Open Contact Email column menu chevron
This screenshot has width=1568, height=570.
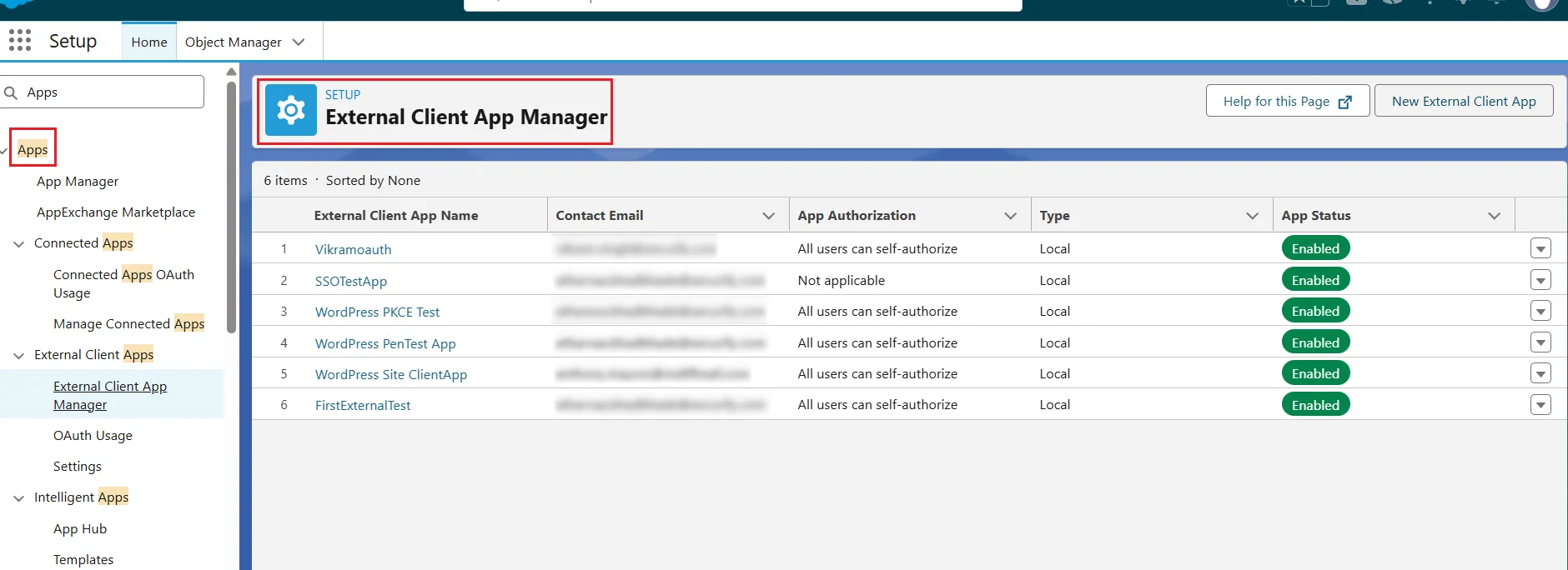768,216
